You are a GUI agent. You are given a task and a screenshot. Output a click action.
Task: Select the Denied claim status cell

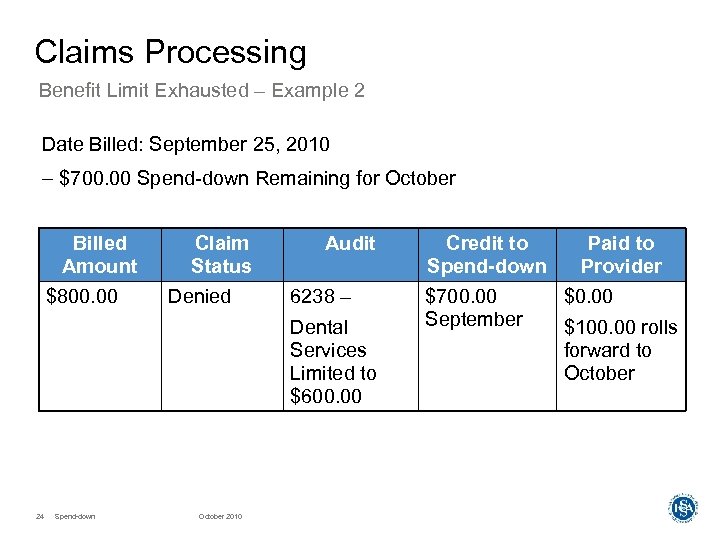[199, 297]
